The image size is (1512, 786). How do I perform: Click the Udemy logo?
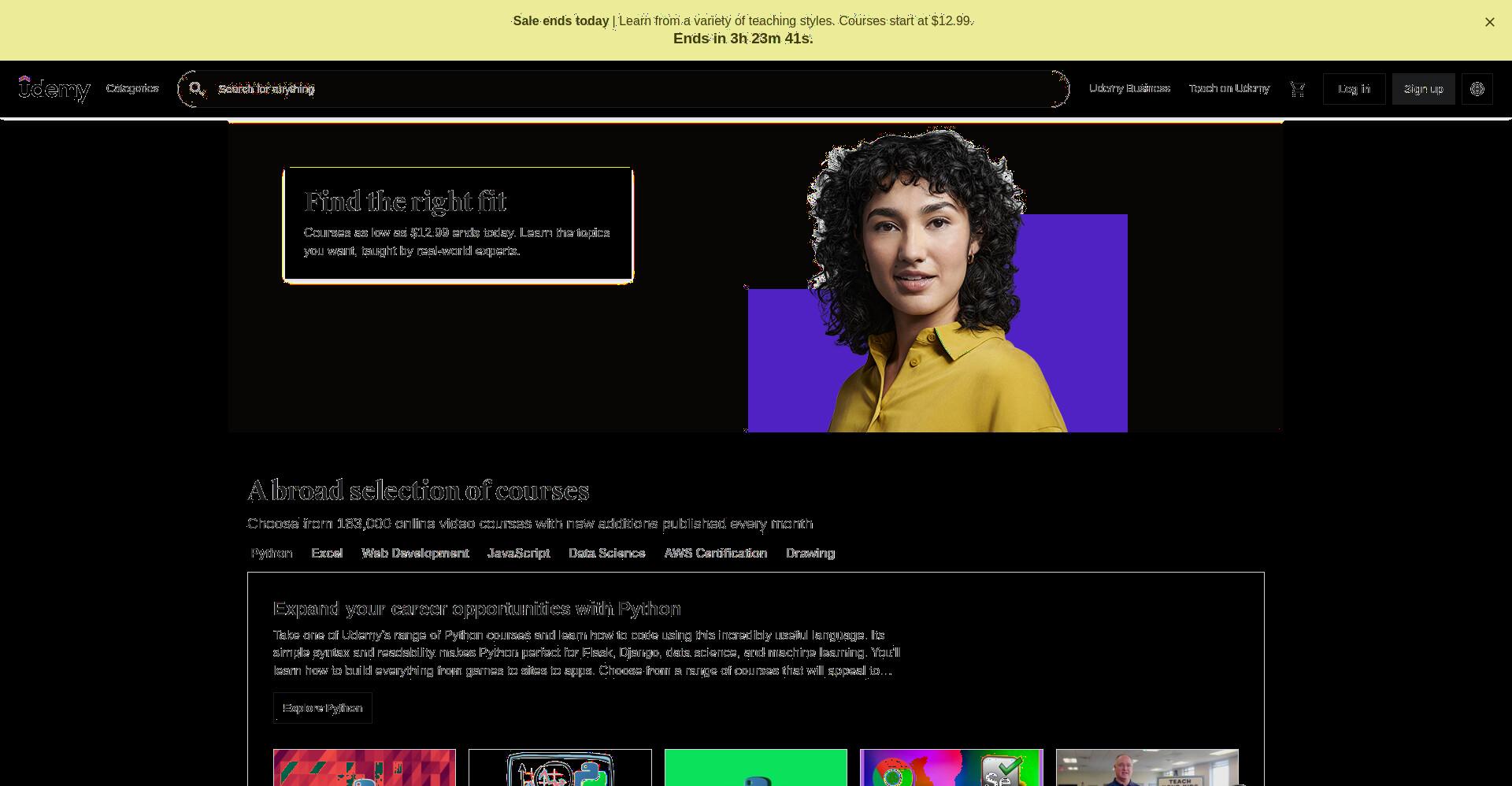[54, 89]
